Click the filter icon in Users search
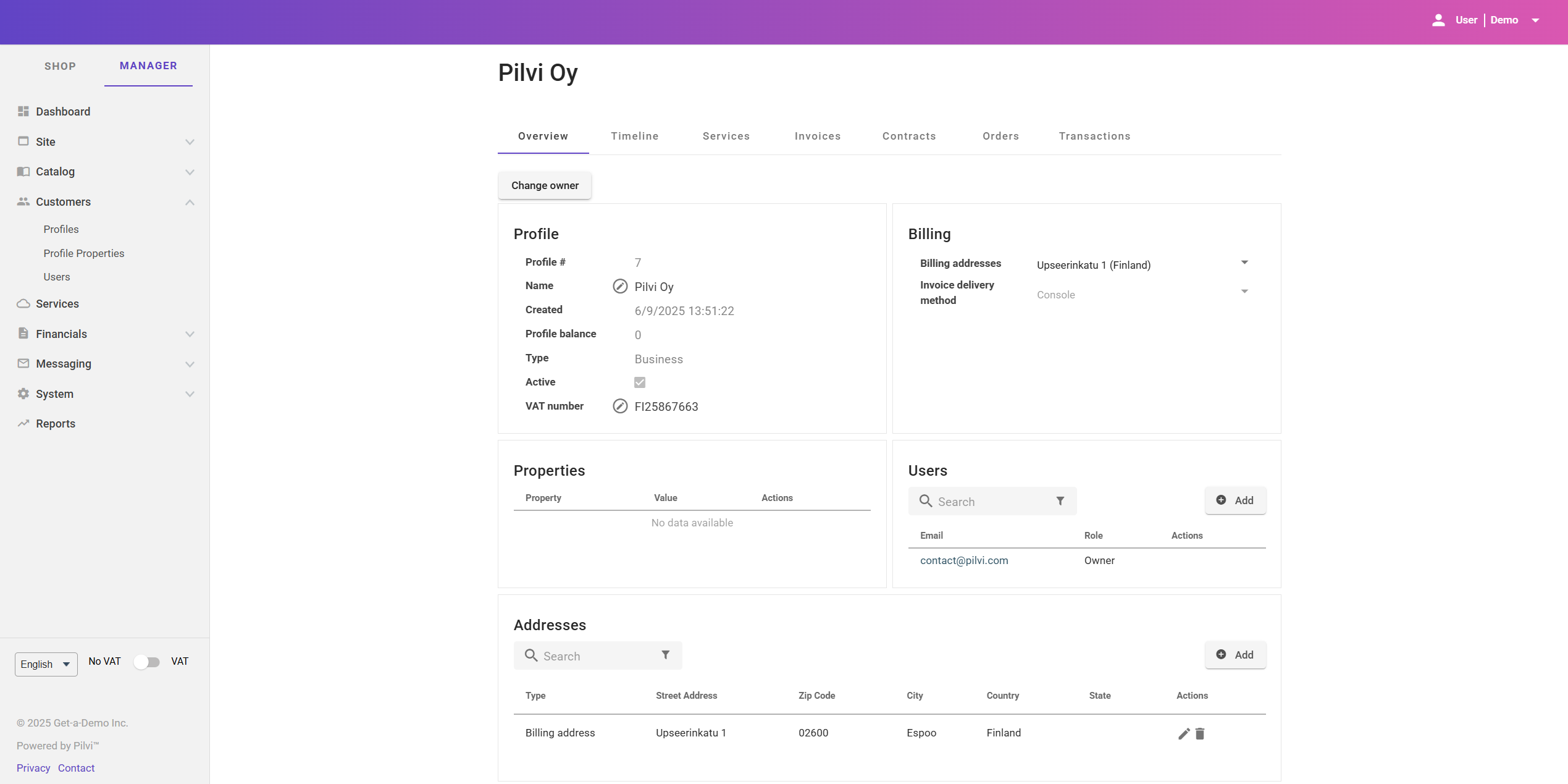 [1060, 501]
